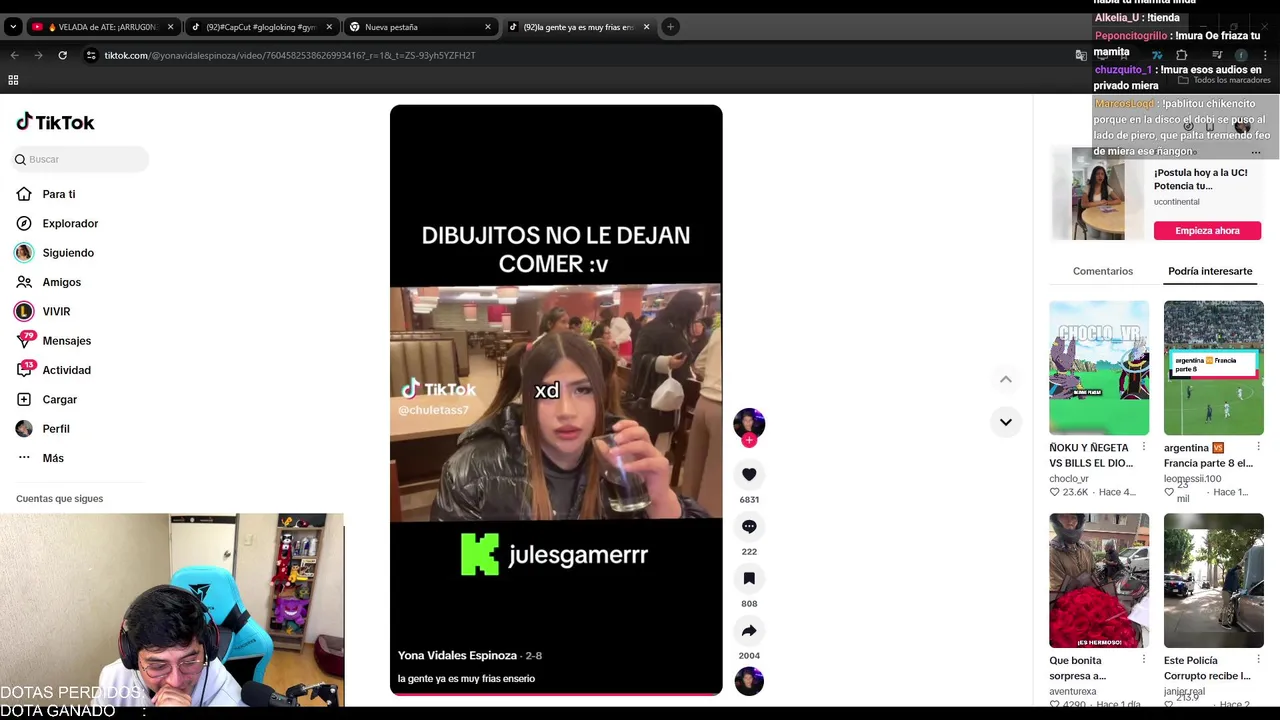Open ÑOKU Y ÑEGETA video thumbnail
The height and width of the screenshot is (720, 1280).
[1099, 368]
